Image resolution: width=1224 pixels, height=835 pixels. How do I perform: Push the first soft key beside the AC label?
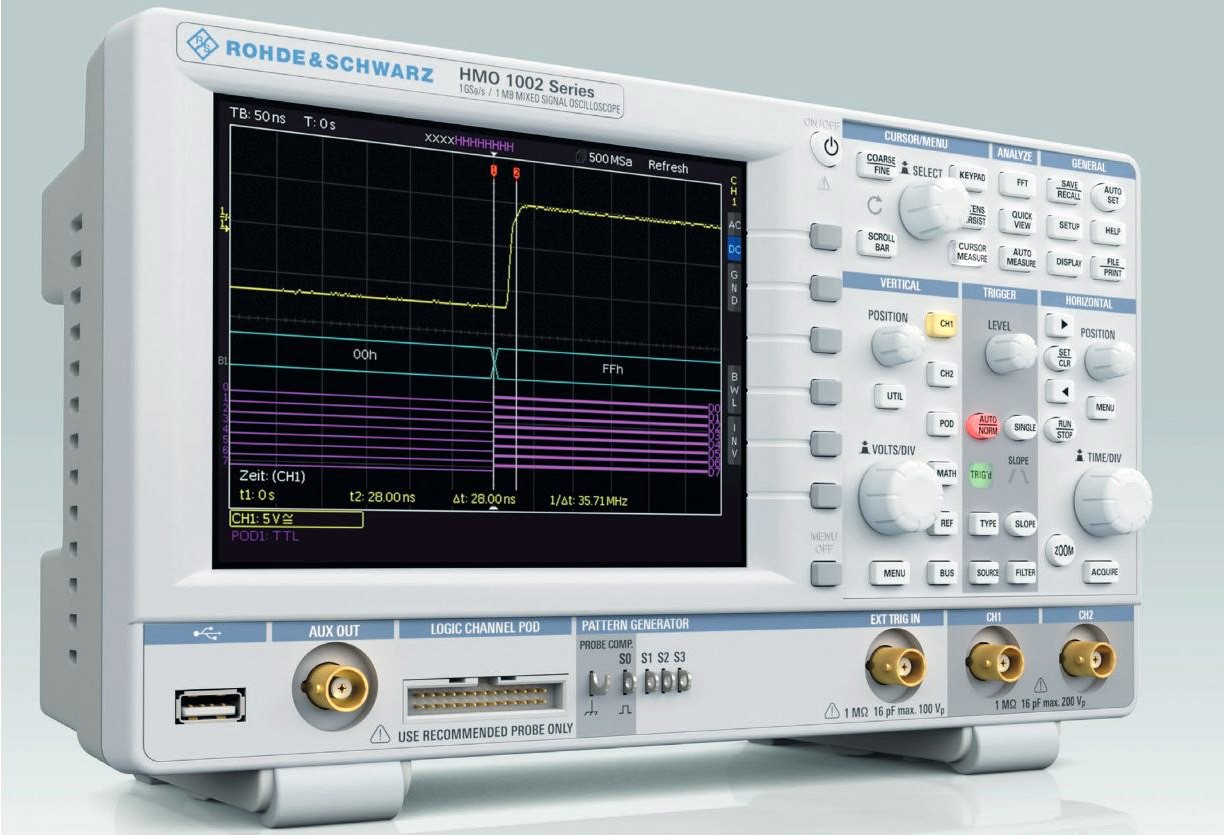click(825, 237)
